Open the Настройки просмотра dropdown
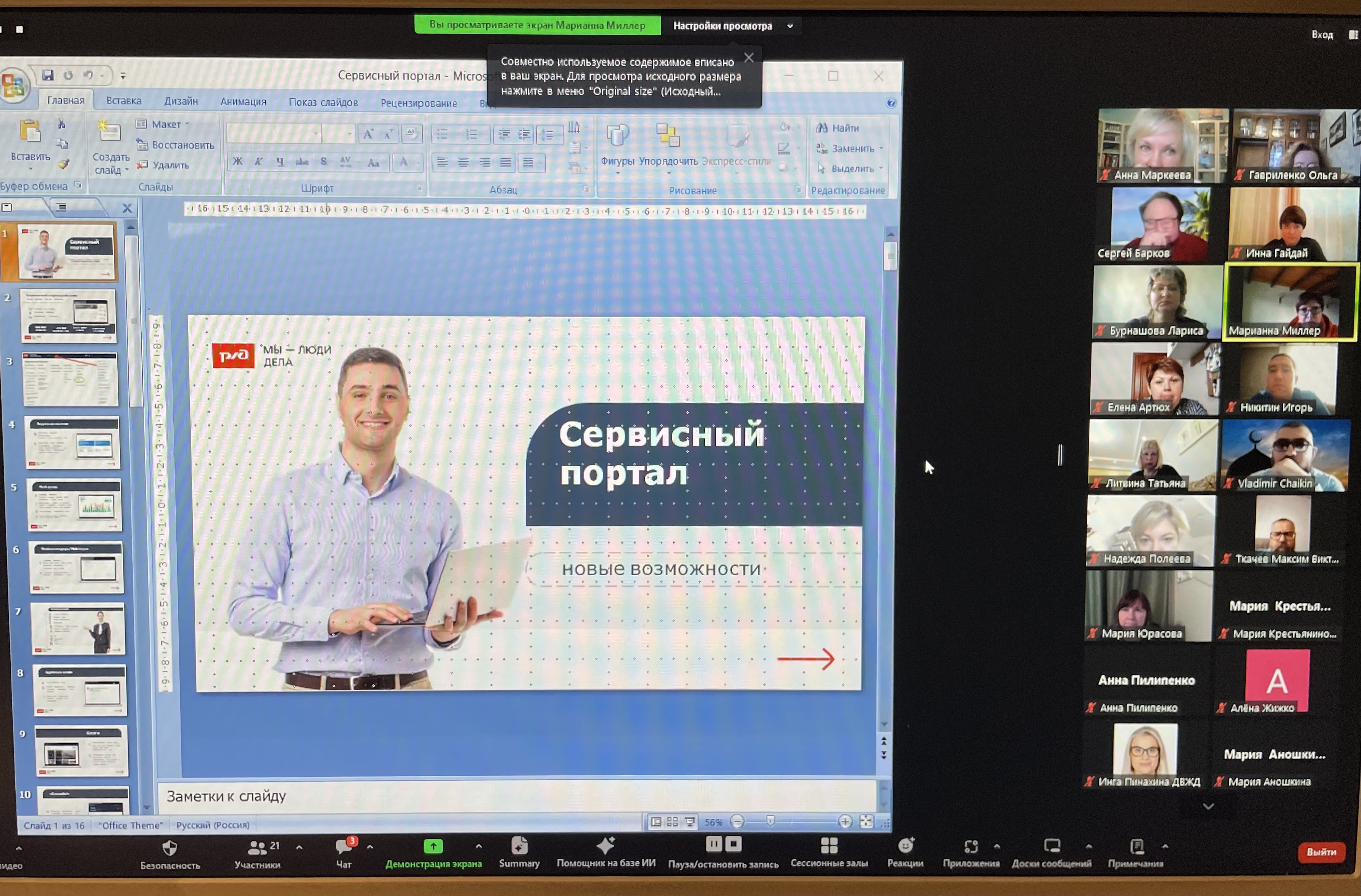 733,26
